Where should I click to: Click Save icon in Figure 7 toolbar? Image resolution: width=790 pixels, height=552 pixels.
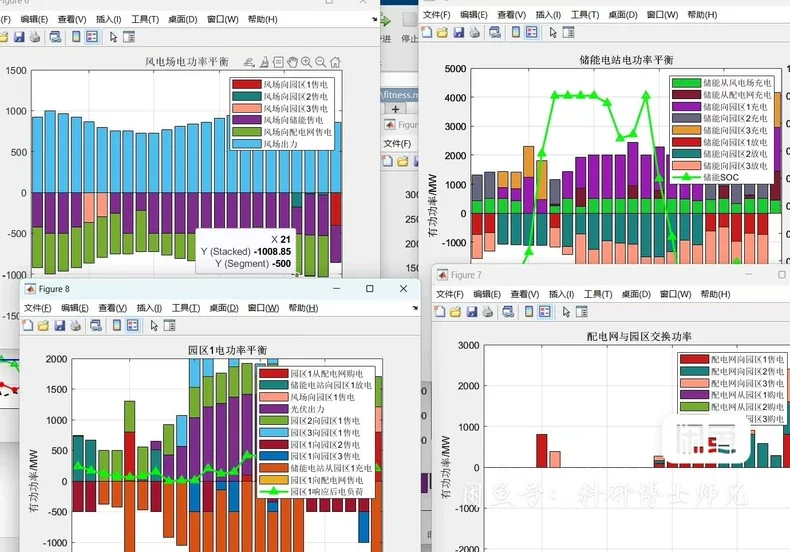(x=472, y=312)
